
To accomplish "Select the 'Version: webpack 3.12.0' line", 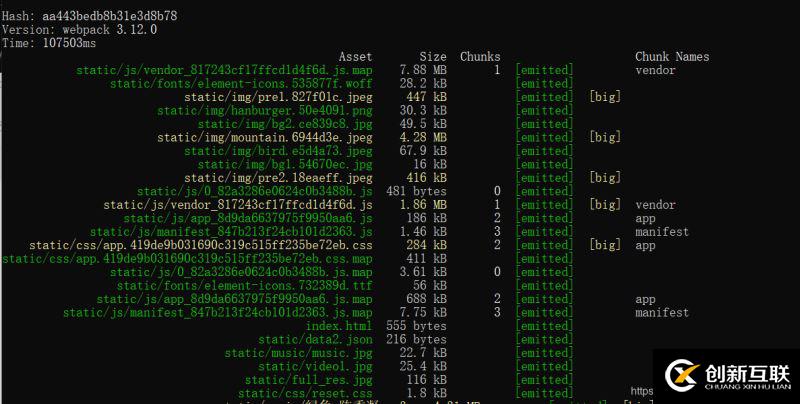I will [79, 30].
